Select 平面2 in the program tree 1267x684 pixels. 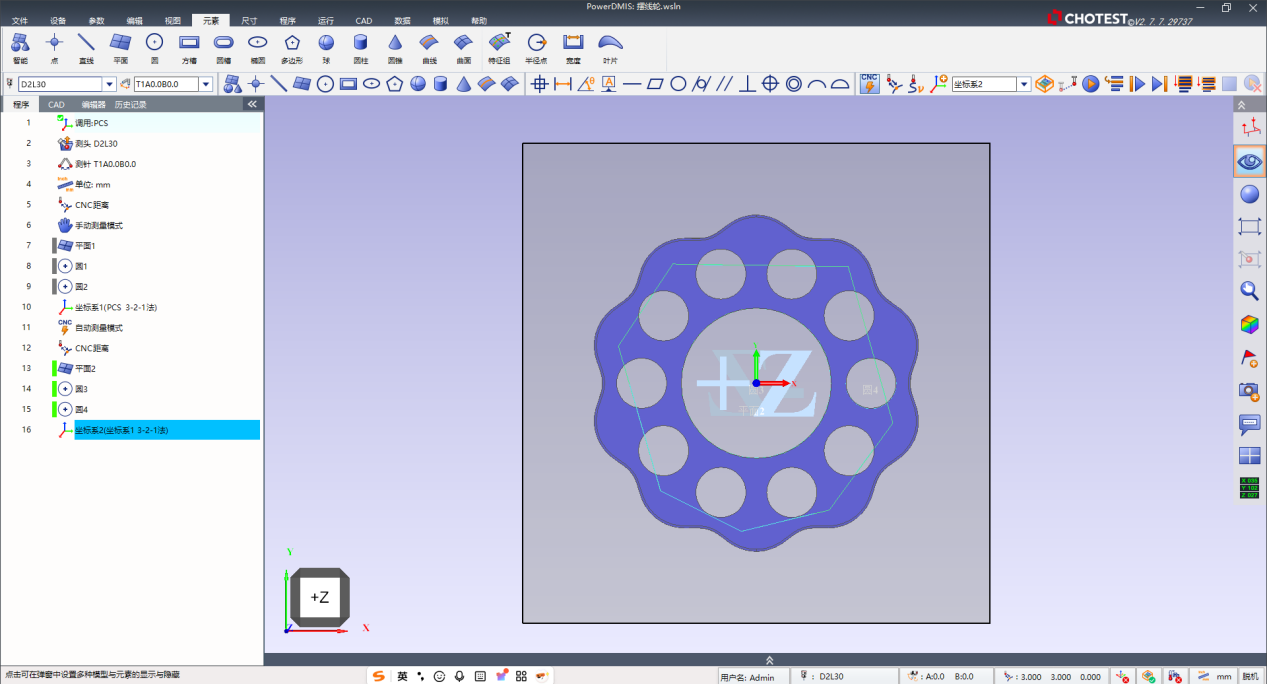tap(85, 368)
